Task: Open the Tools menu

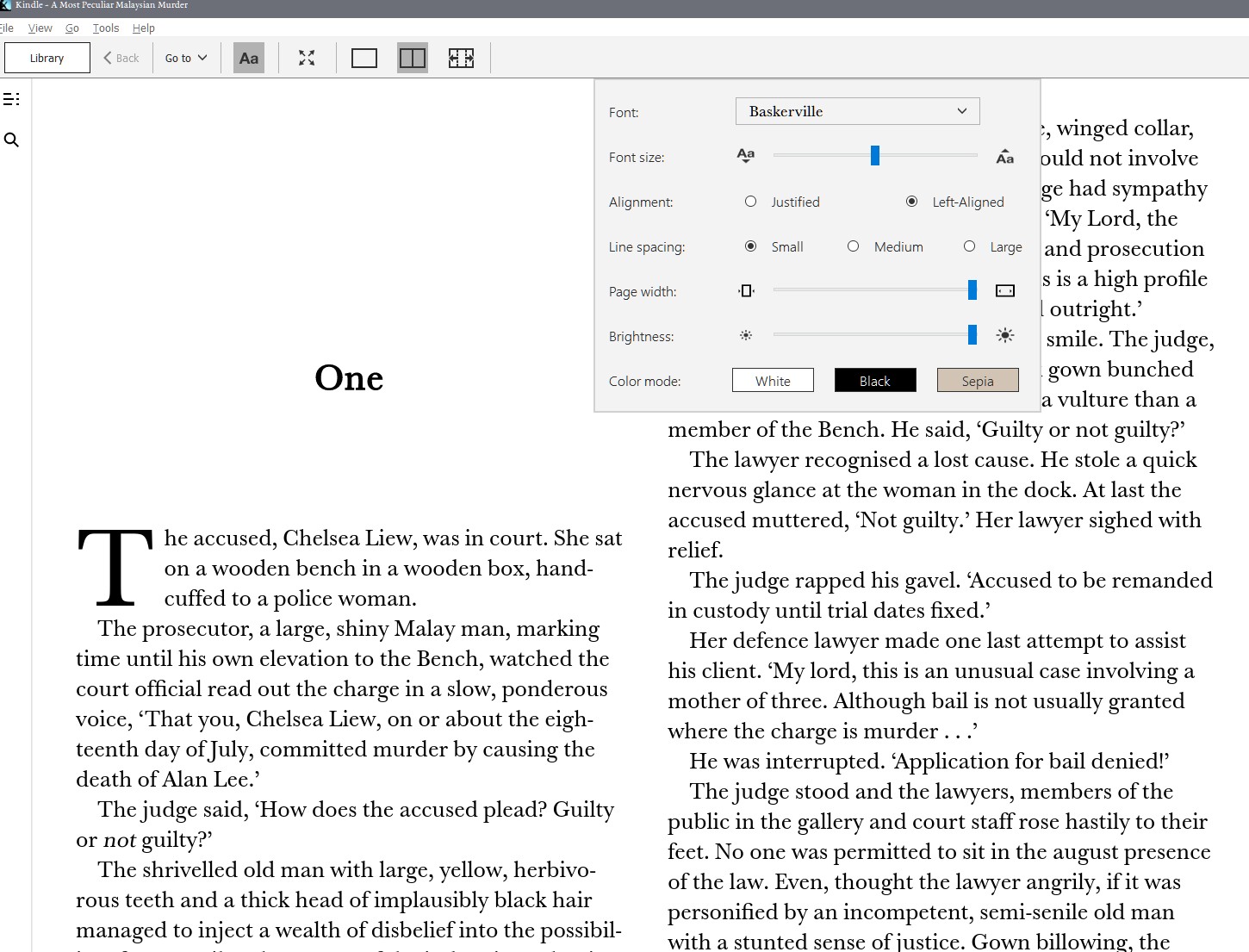Action: 106,28
